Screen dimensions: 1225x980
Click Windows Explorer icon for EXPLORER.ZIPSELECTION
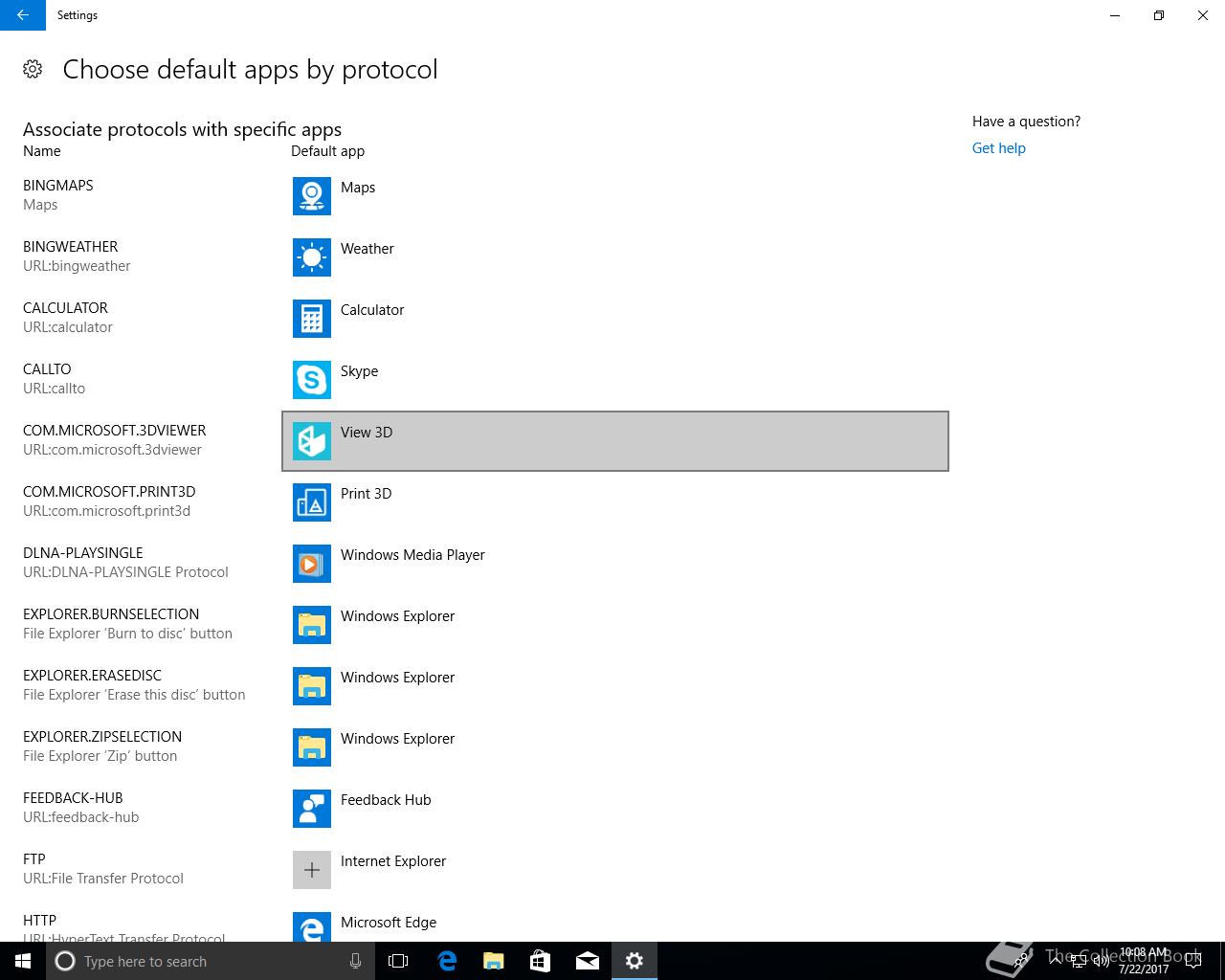point(312,747)
